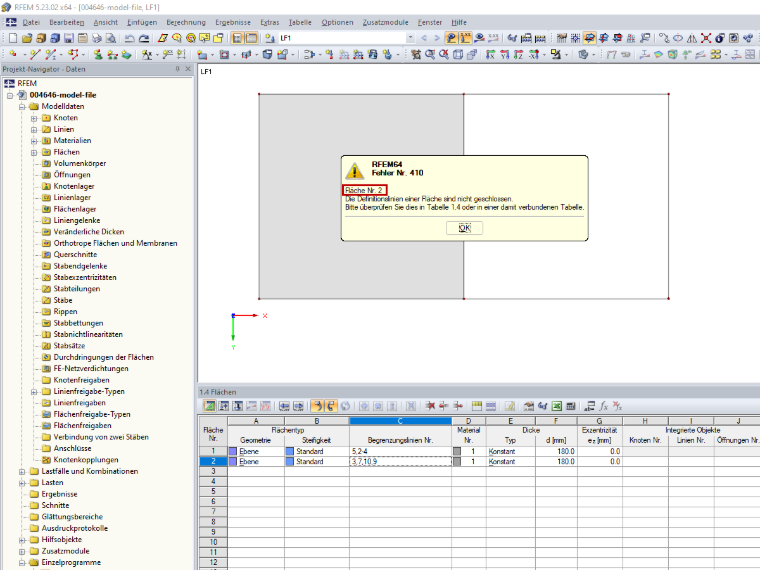This screenshot has width=760, height=570.
Task: Click the Open file folder icon
Action: coord(27,38)
